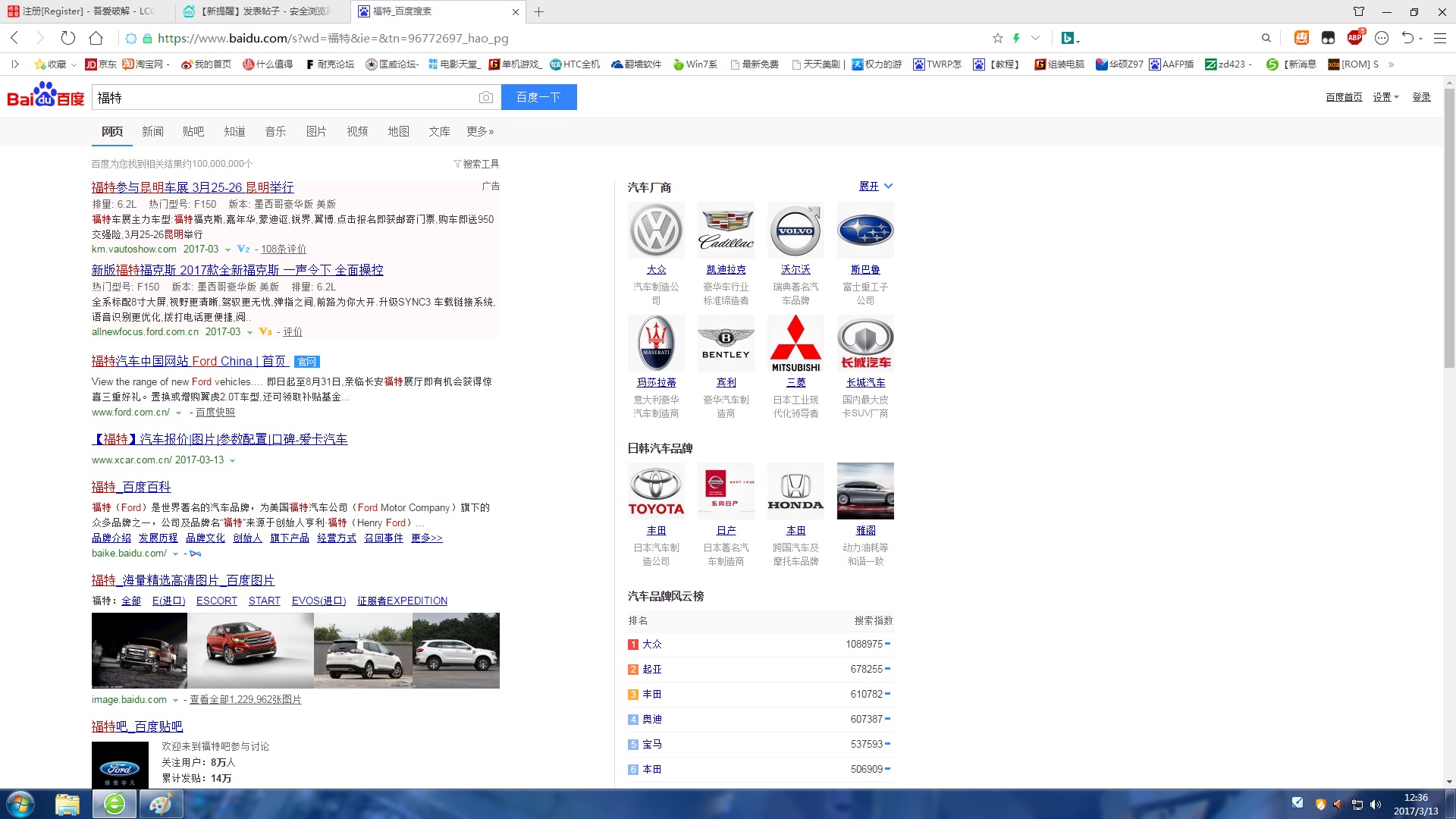Click Volkswagen 大众 logo thumbnail
Screen dimensions: 1456x819
point(657,231)
